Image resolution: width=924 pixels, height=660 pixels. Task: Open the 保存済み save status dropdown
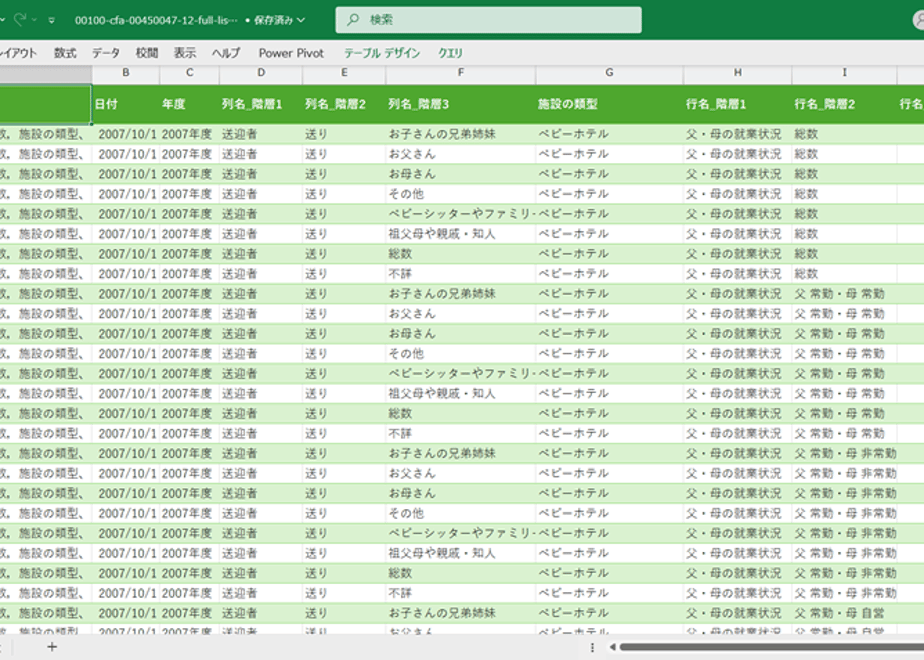coord(279,20)
